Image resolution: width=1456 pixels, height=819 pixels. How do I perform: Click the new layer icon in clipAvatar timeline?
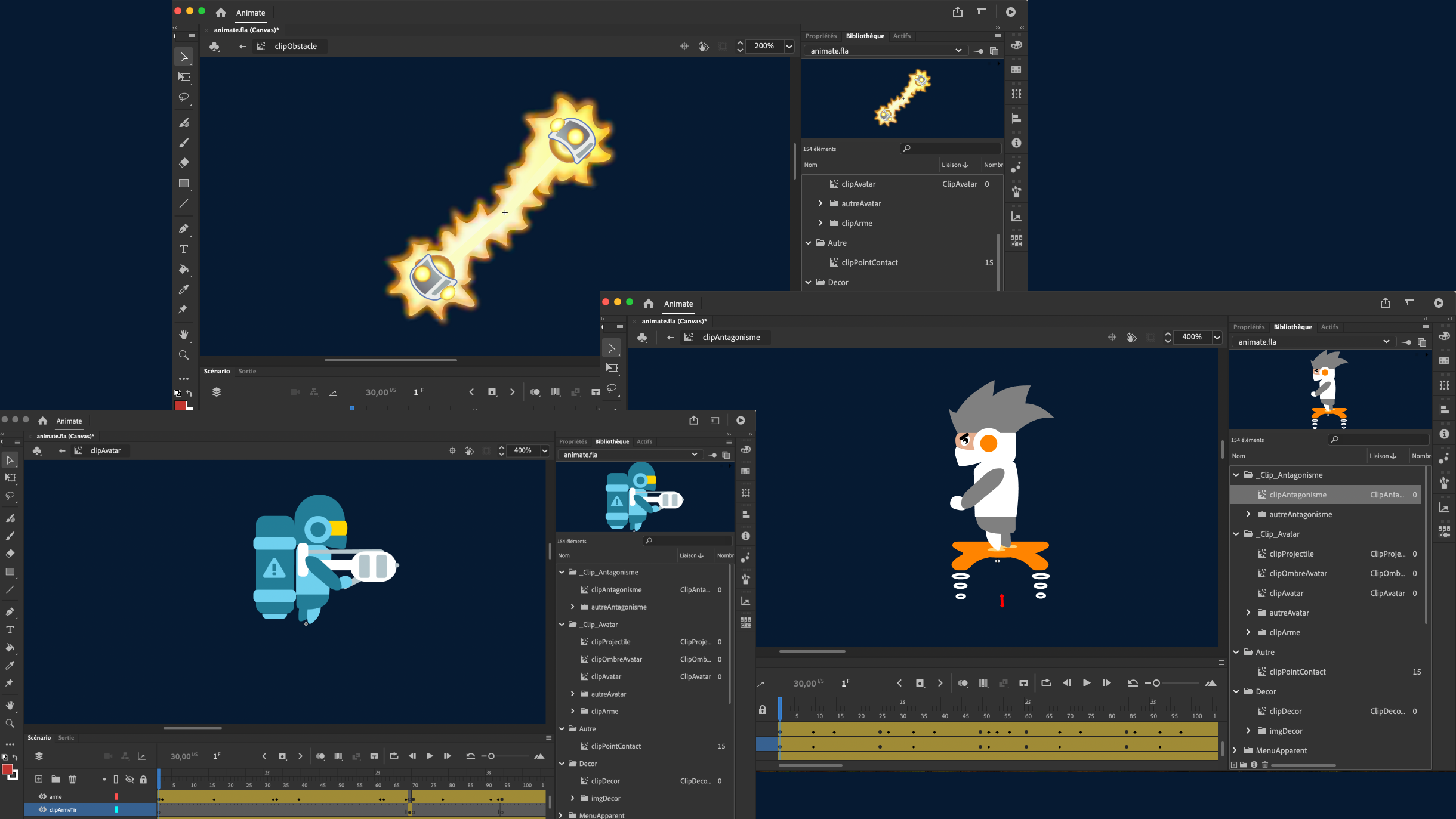pyautogui.click(x=39, y=779)
